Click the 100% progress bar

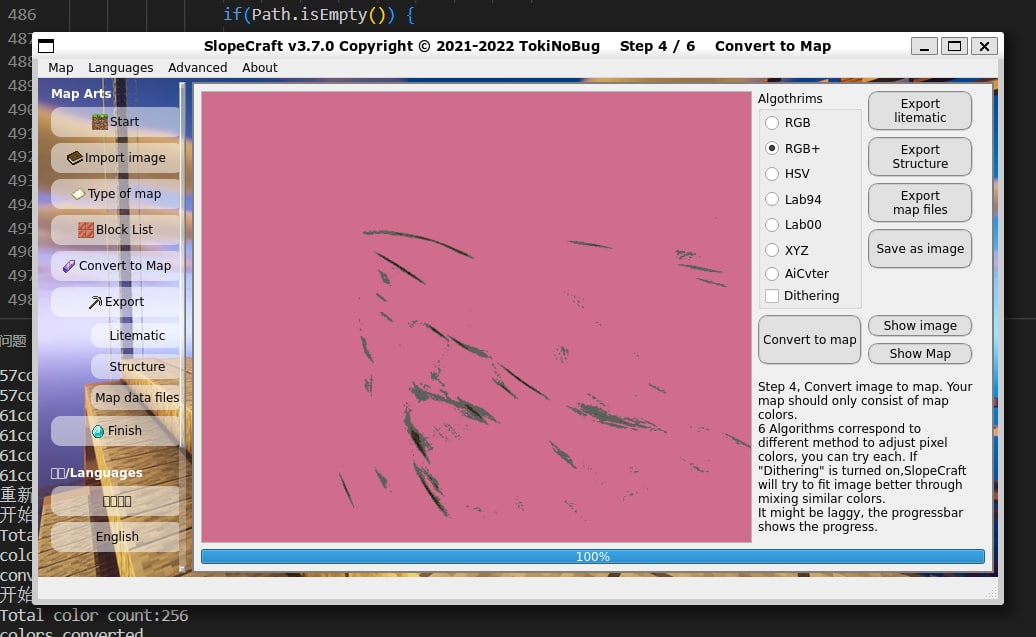(x=592, y=556)
